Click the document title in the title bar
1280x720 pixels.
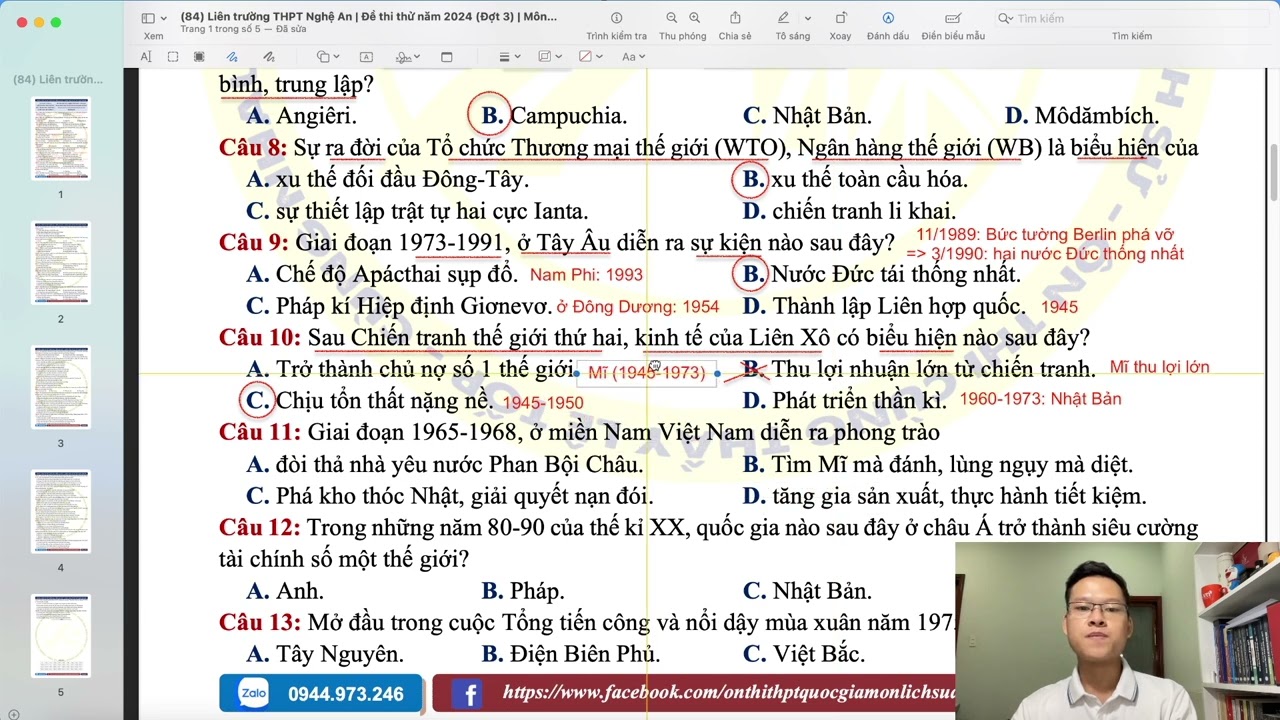click(x=369, y=16)
